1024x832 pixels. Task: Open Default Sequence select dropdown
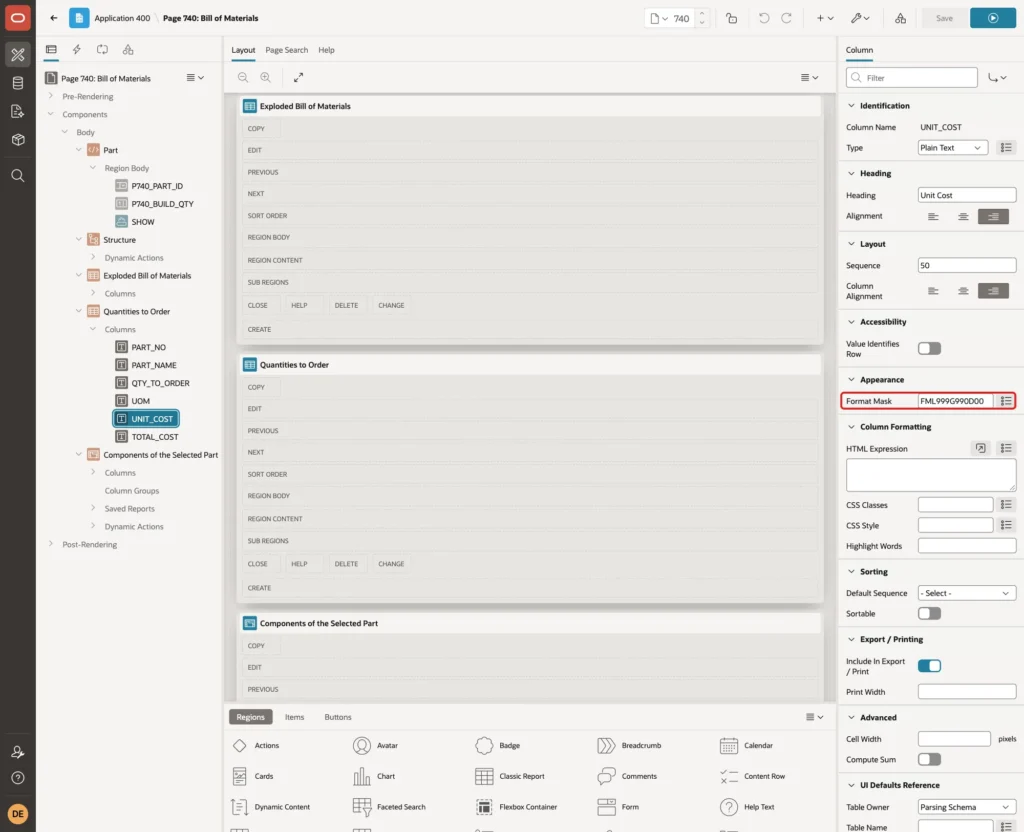(x=967, y=593)
